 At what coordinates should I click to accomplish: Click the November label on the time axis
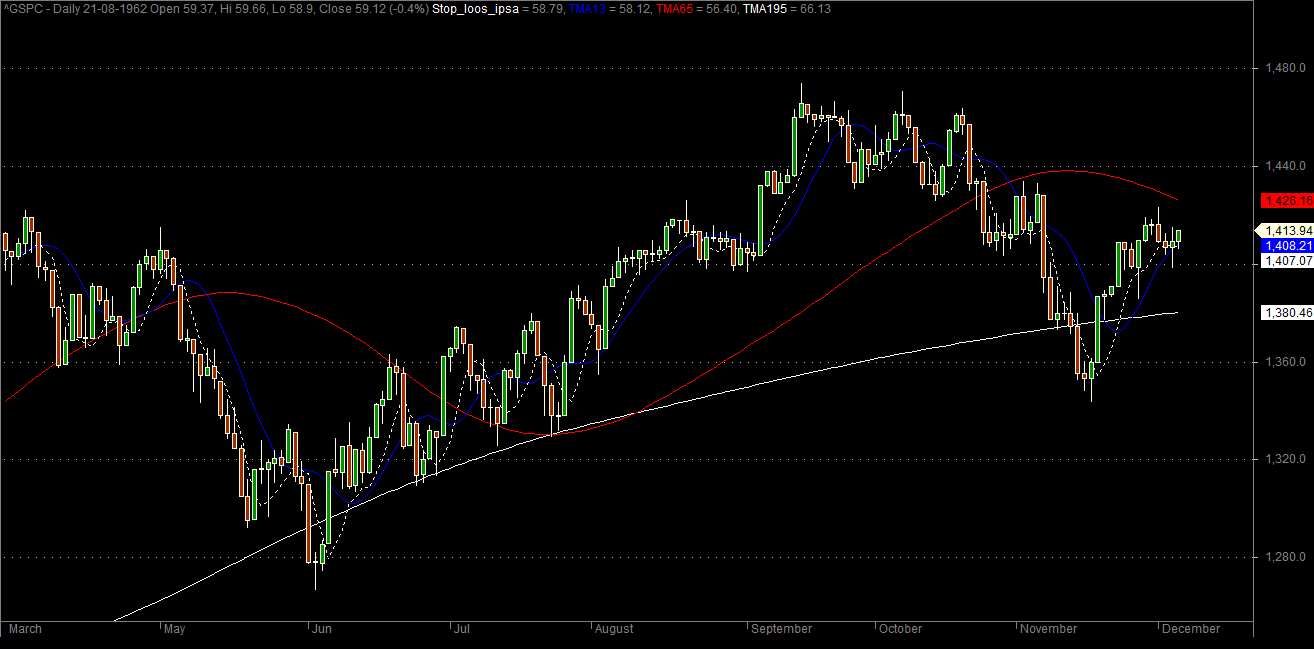[x=1049, y=629]
